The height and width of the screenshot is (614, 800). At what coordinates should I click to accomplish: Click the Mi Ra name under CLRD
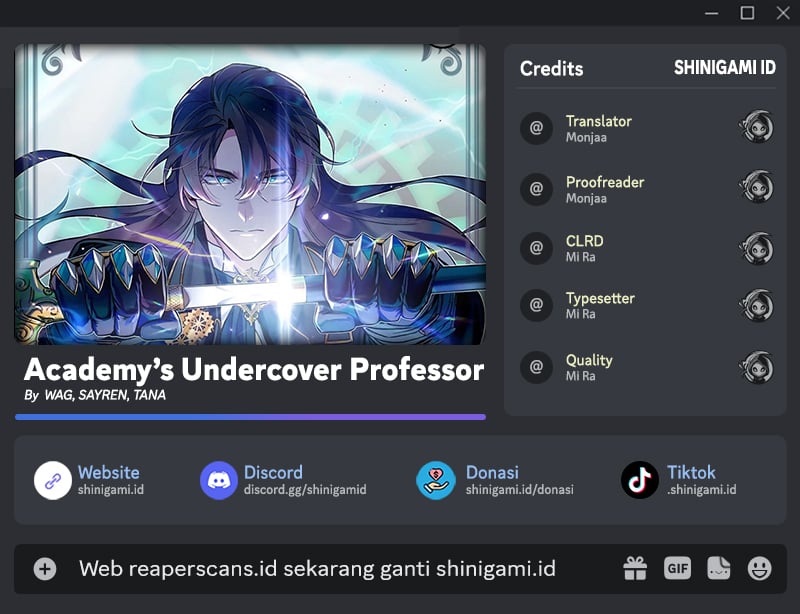[x=581, y=257]
